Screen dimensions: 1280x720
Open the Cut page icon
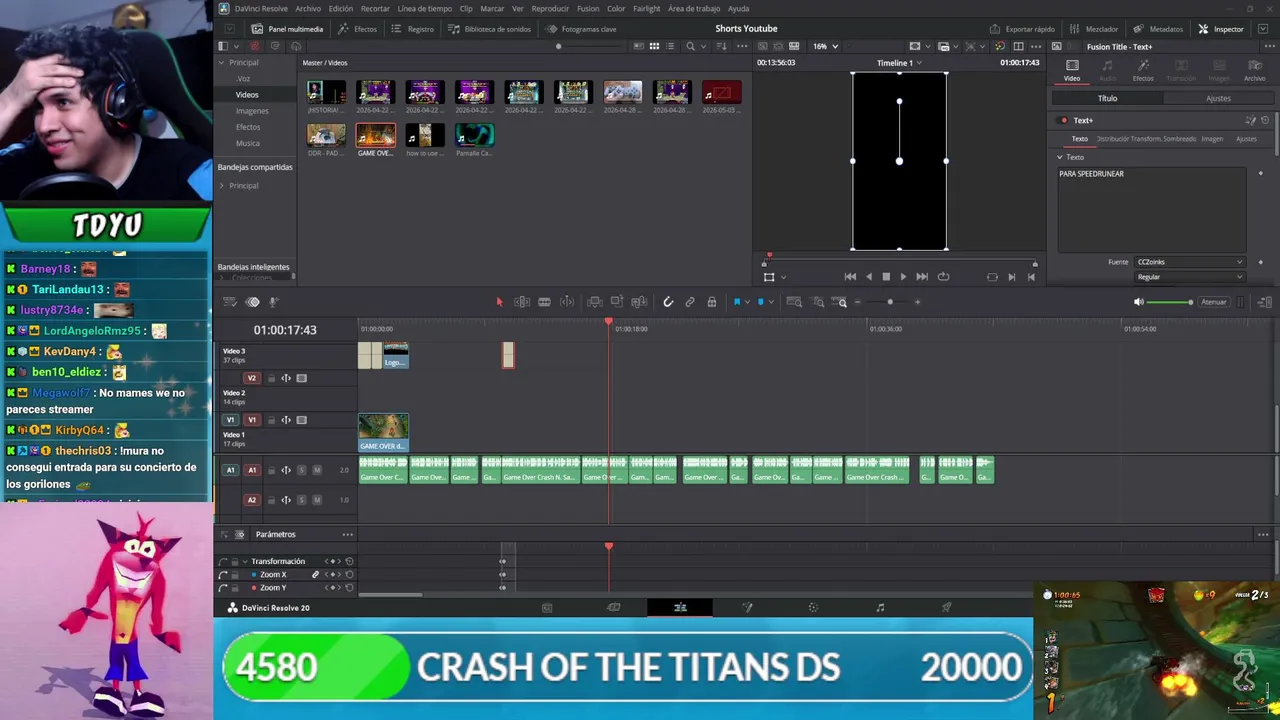coord(614,608)
